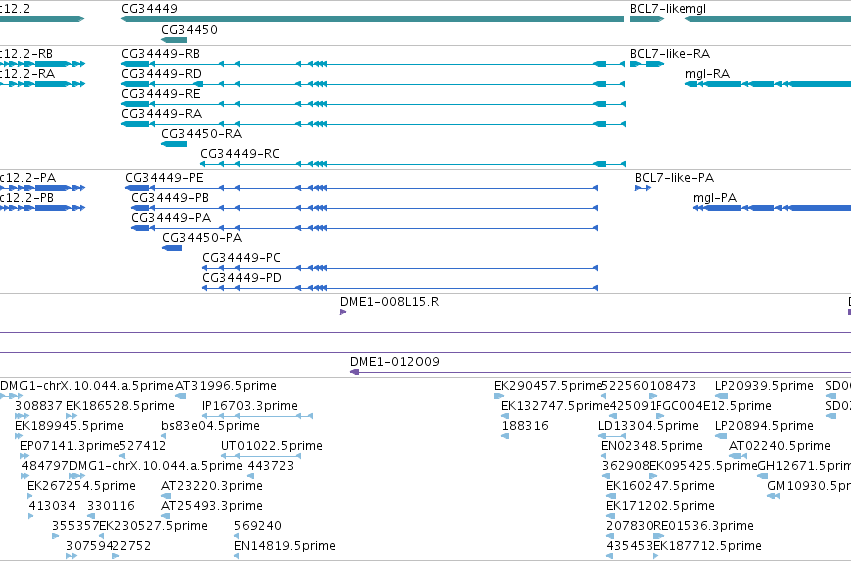Select the mgl-PA protein label
This screenshot has width=851, height=561.
click(x=715, y=198)
